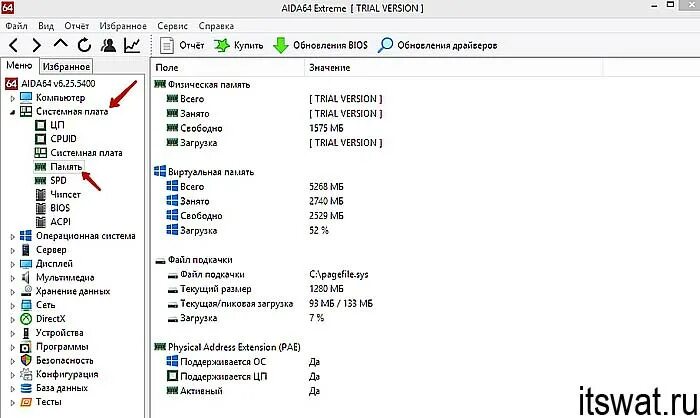This screenshot has width=700, height=418.
Task: Click the Программы icon
Action: coord(26,347)
